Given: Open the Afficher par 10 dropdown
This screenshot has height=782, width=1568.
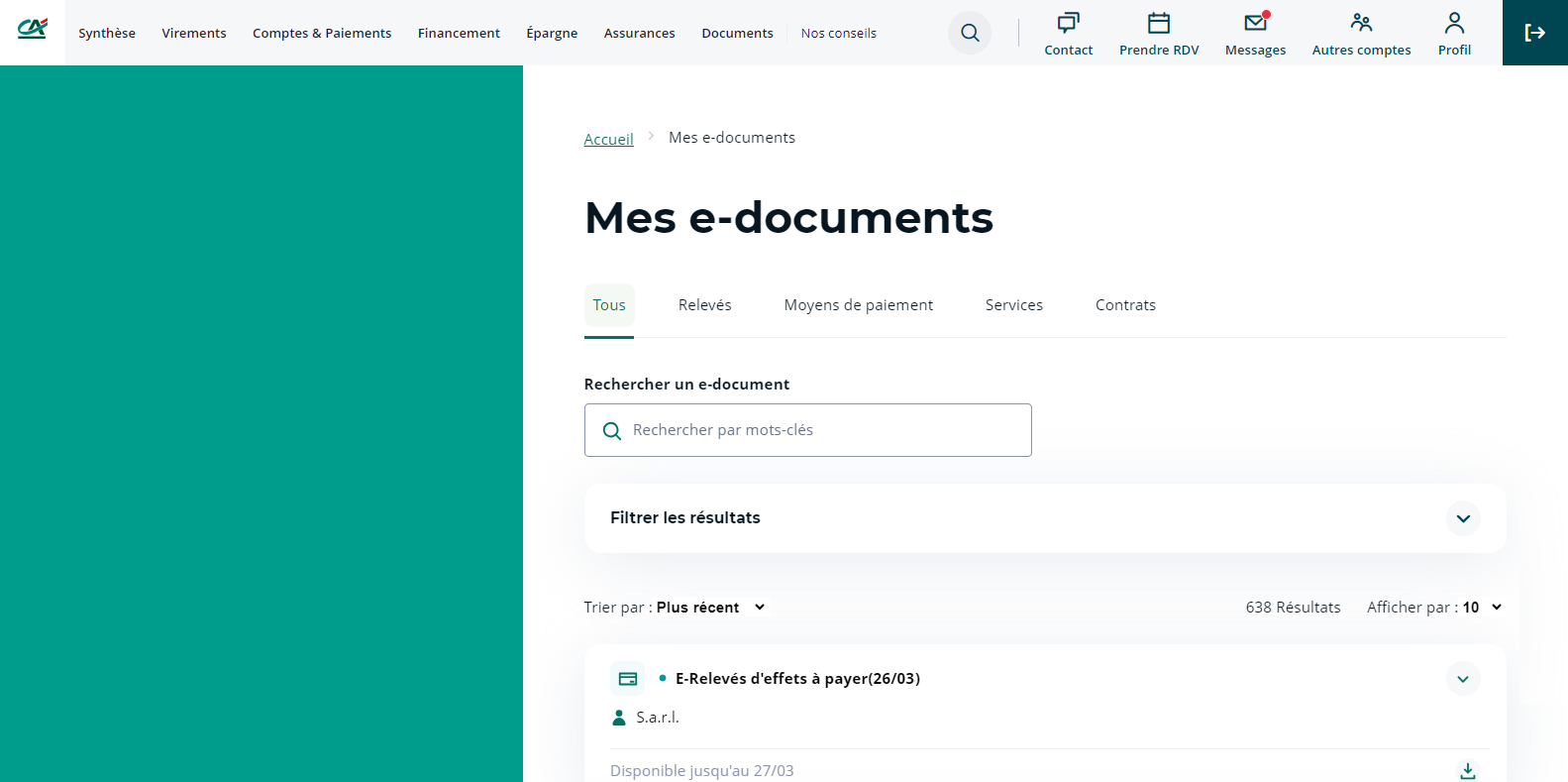Looking at the screenshot, I should click(x=1434, y=608).
